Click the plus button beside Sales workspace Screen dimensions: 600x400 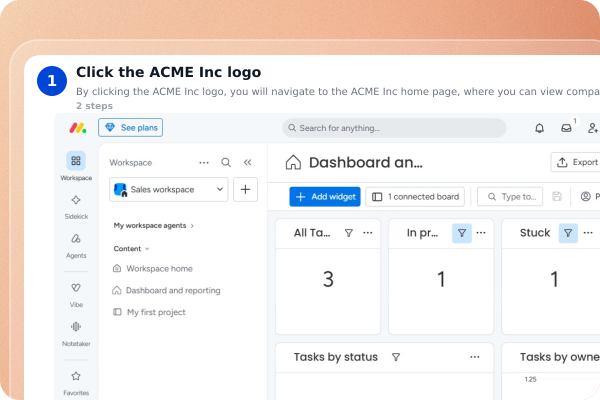(245, 189)
